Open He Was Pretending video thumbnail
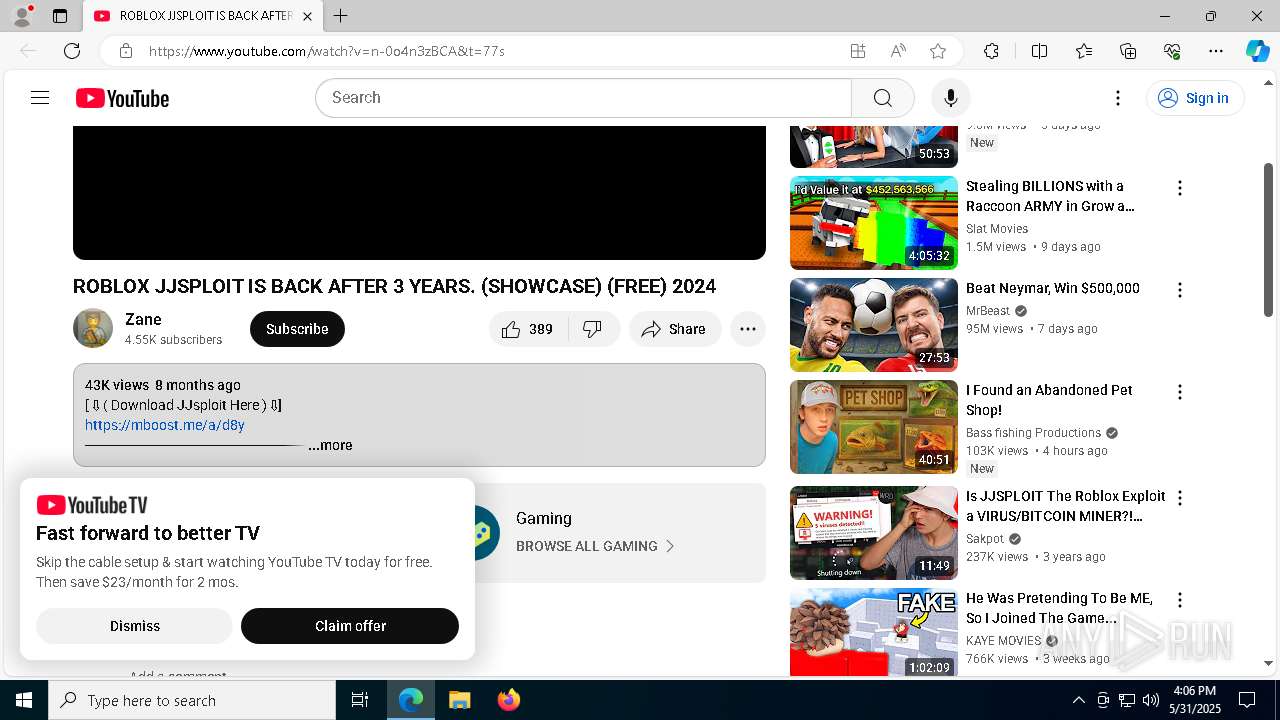Viewport: 1280px width, 720px height. pos(874,632)
